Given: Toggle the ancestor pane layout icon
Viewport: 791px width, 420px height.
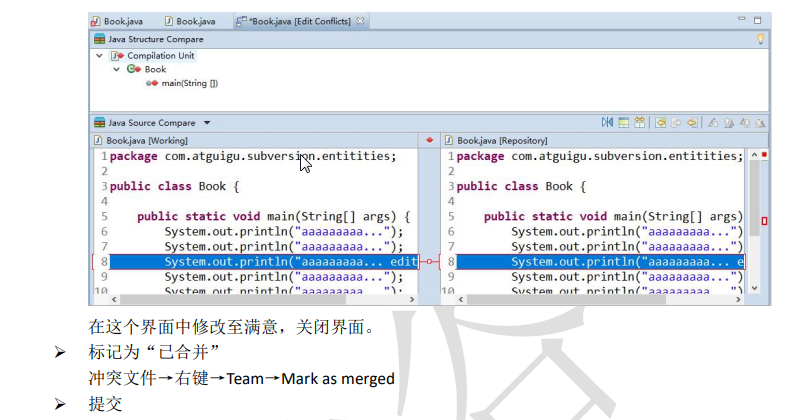Looking at the screenshot, I should pyautogui.click(x=624, y=123).
